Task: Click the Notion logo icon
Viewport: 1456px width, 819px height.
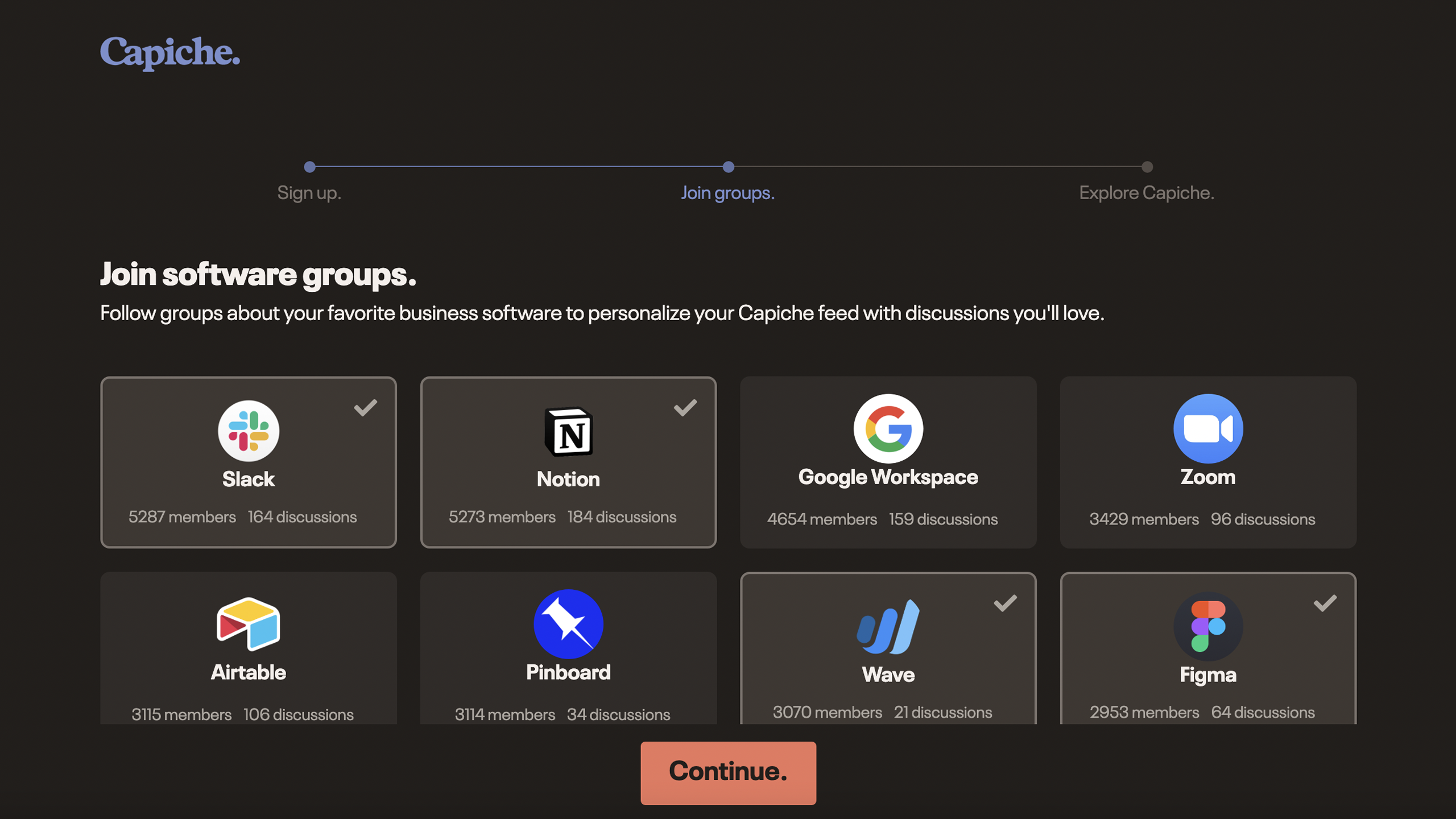Action: pos(568,432)
